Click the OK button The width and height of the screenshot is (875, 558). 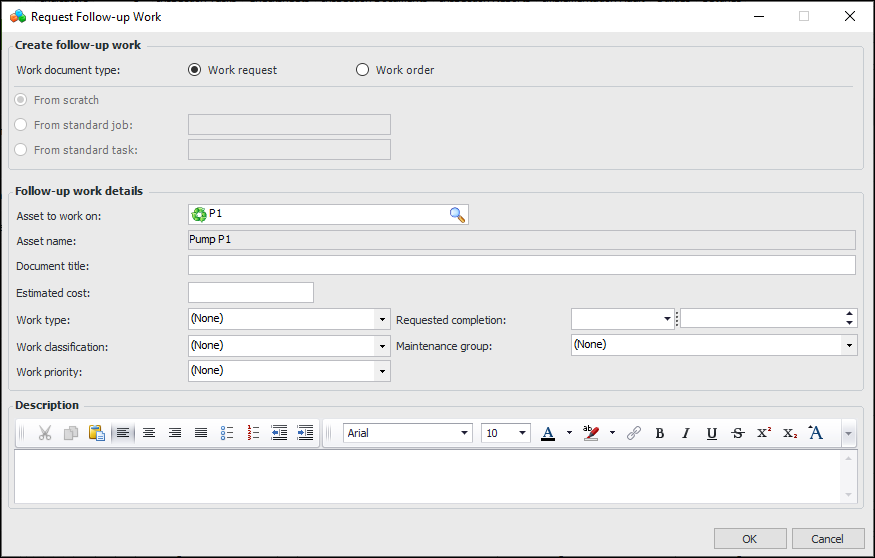[750, 539]
